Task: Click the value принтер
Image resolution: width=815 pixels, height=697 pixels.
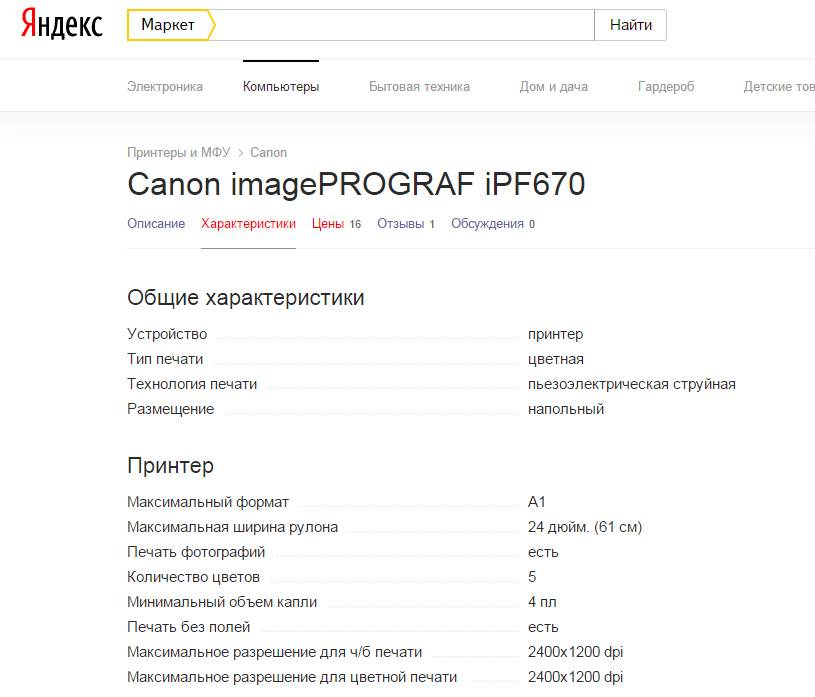Action: (556, 334)
